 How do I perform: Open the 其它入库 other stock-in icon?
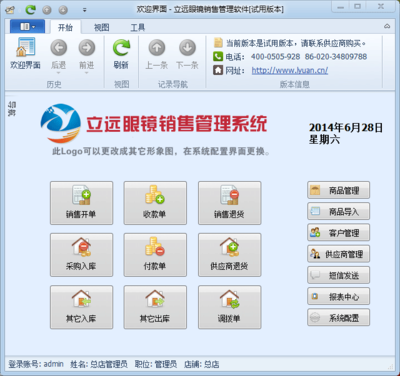[x=81, y=307]
